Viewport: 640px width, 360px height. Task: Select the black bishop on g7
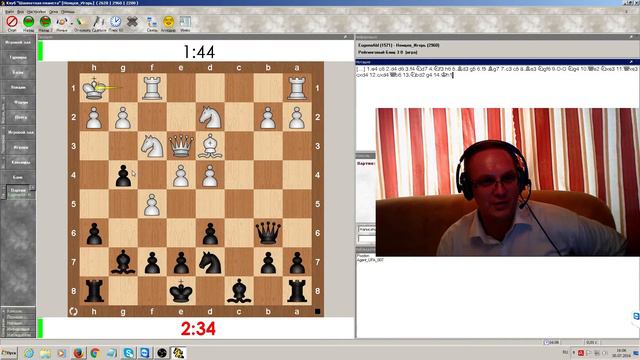tap(123, 262)
